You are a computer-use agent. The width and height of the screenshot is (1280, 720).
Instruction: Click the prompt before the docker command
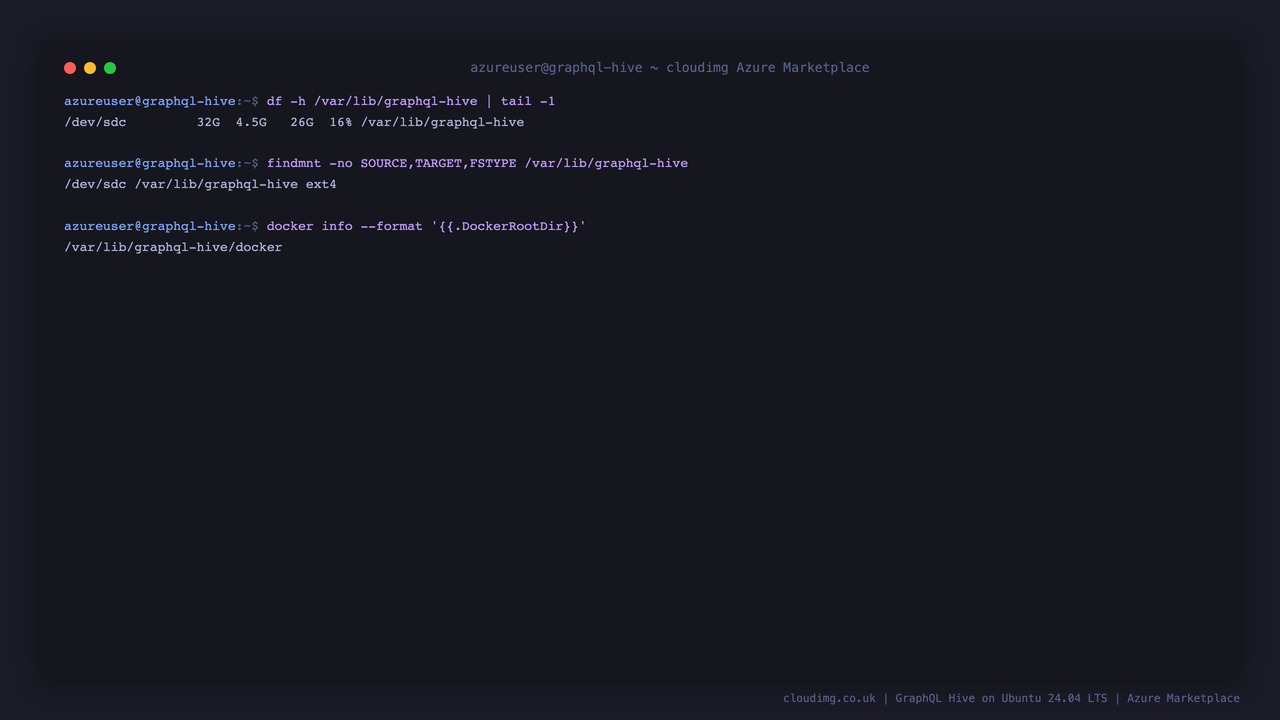coord(161,226)
